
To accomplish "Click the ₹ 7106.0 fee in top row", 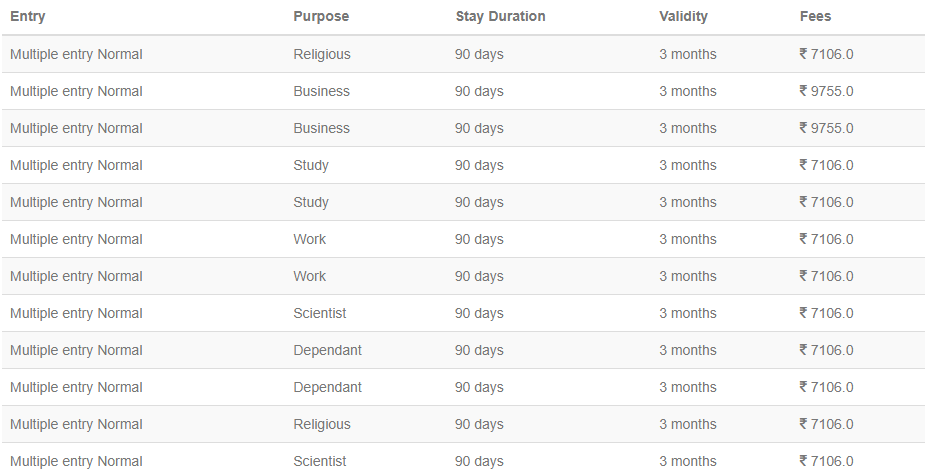I will coord(826,54).
